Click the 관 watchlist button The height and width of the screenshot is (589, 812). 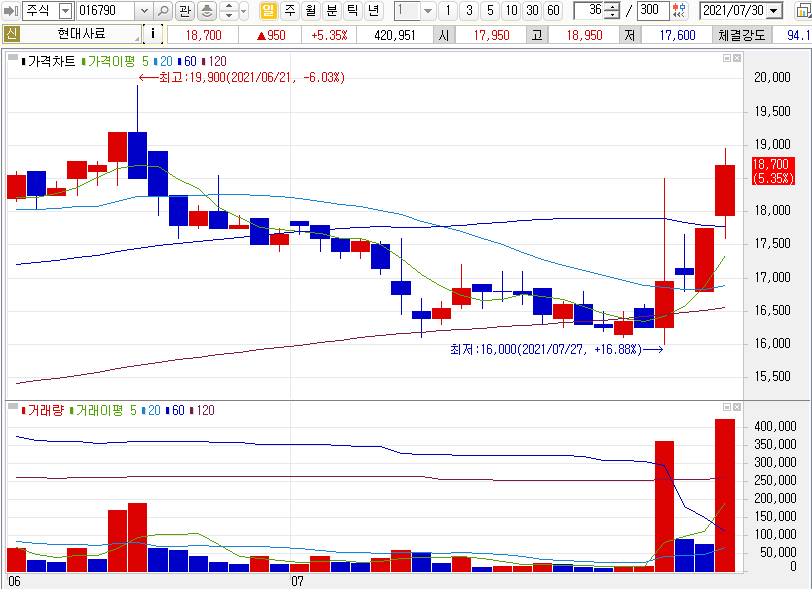185,10
